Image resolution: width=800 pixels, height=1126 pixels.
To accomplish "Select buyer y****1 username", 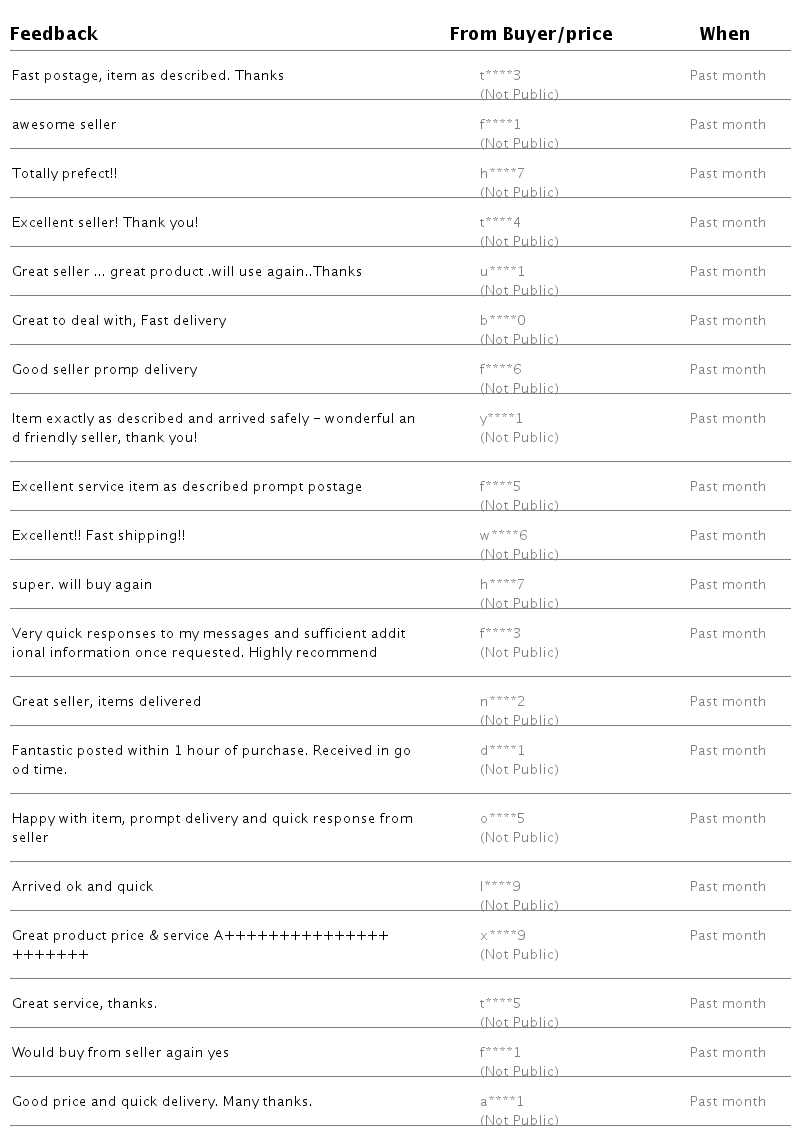I will [501, 419].
